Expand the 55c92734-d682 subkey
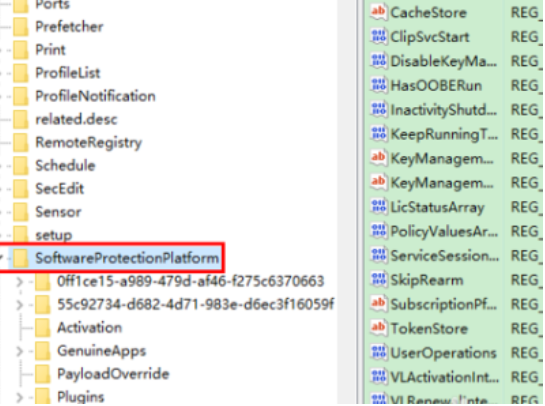Viewport: 545px width, 406px height. [x=19, y=304]
